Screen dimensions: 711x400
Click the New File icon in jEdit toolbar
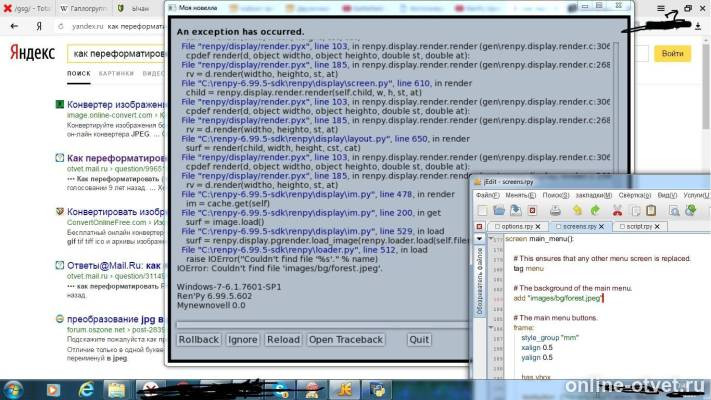coord(483,210)
